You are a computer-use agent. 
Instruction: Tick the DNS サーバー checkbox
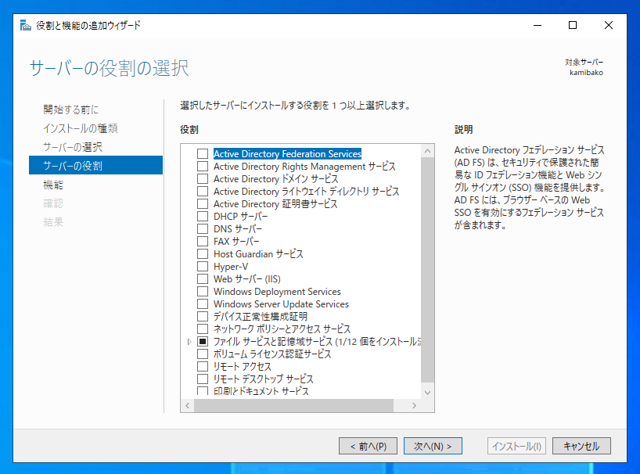pos(202,229)
